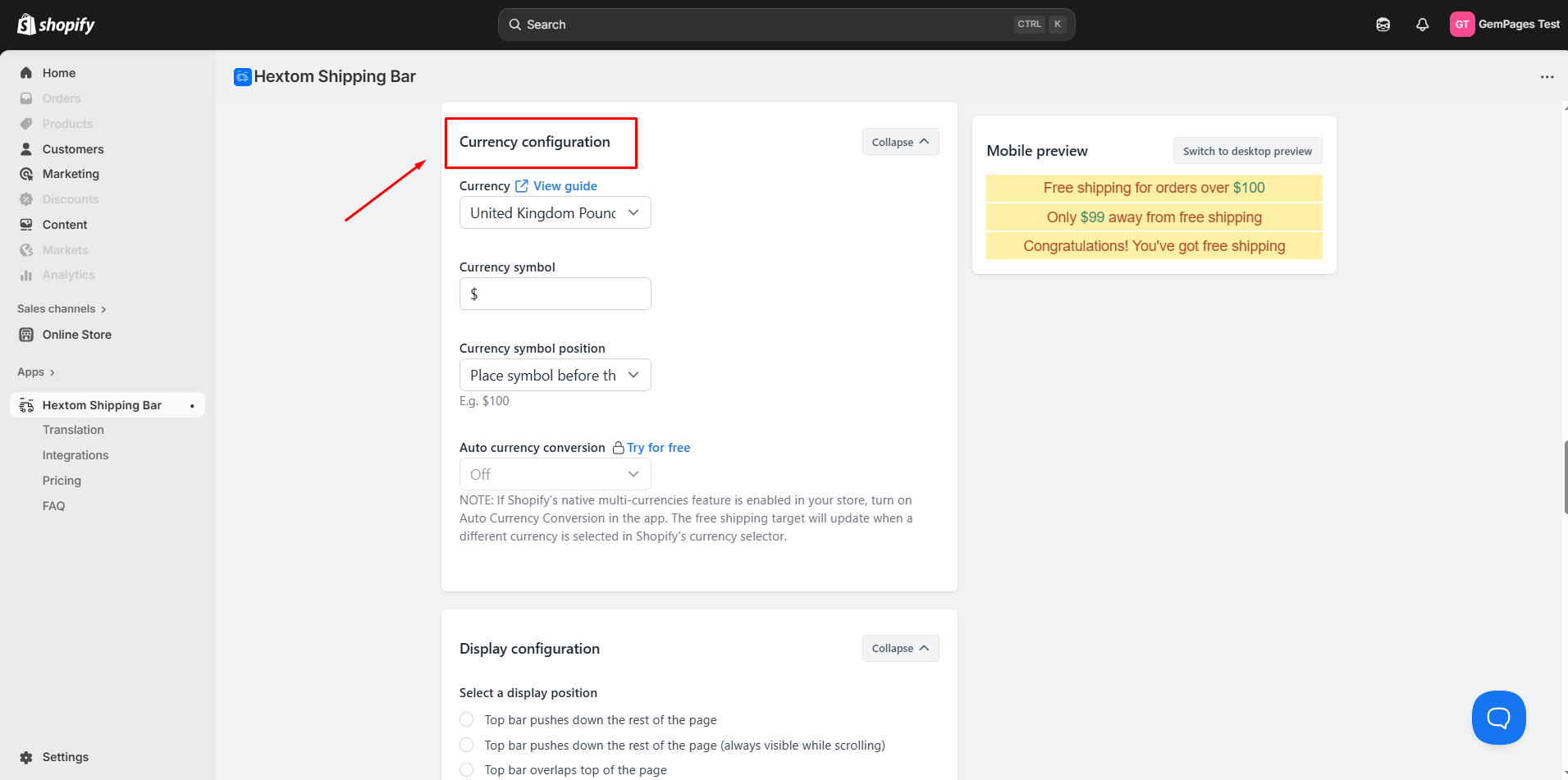This screenshot has width=1568, height=780.
Task: Click the GT account avatar
Action: click(1461, 25)
